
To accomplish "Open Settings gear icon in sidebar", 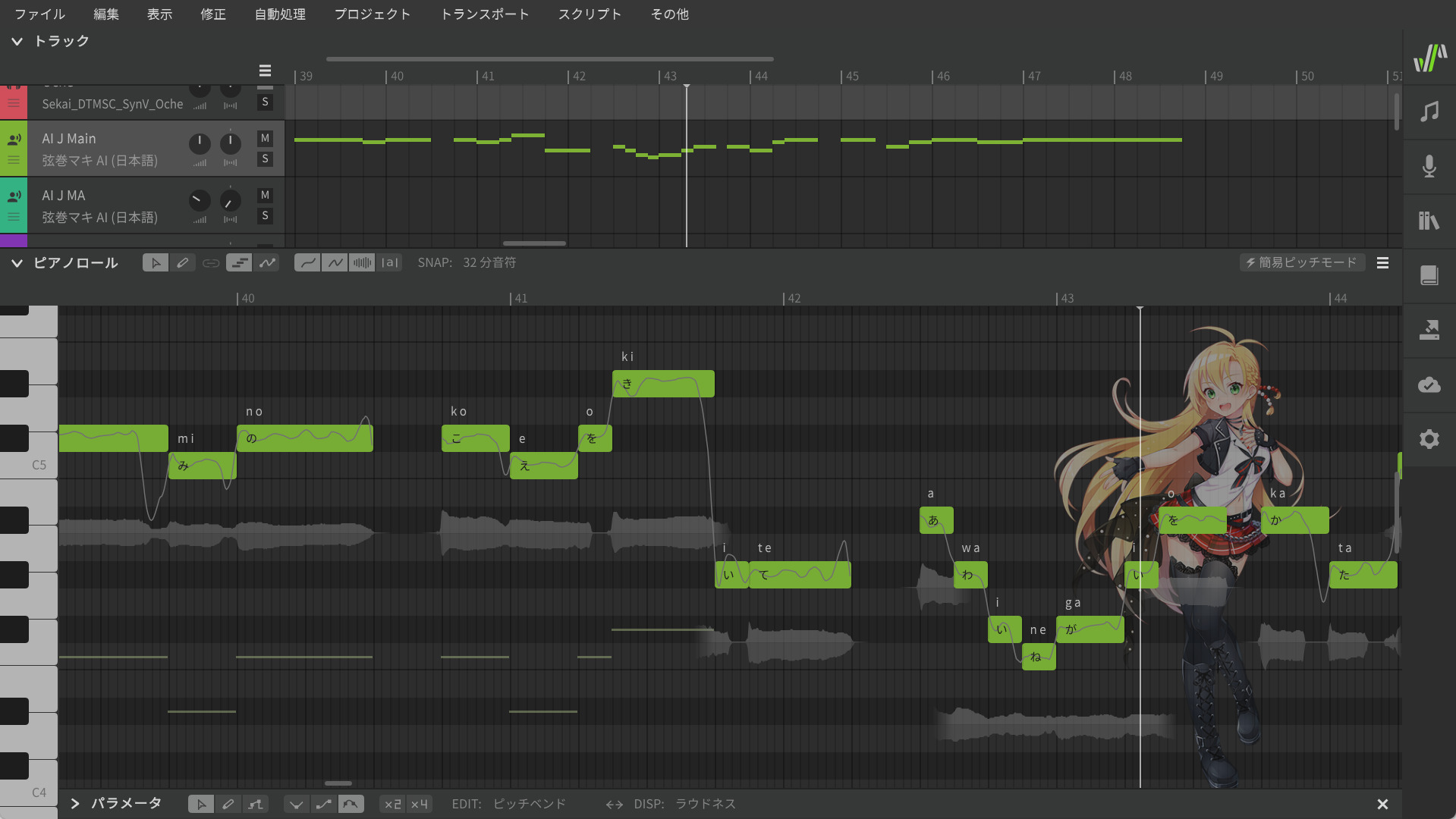I will coord(1429,439).
